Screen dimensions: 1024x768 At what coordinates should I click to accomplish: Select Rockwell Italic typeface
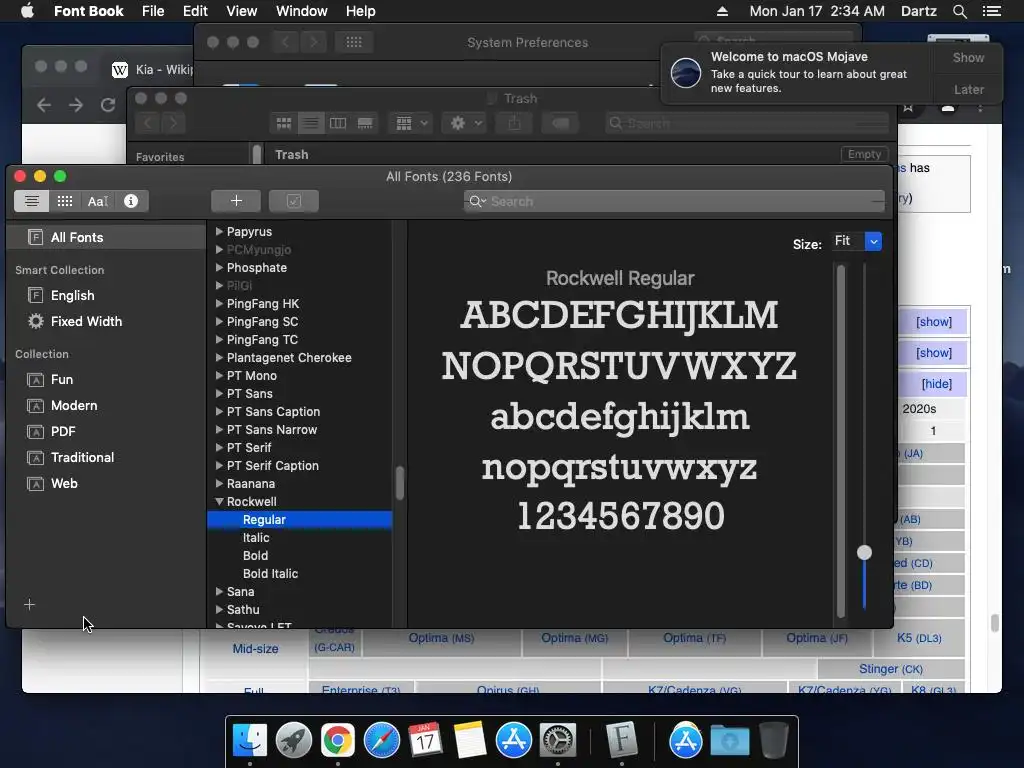[256, 537]
